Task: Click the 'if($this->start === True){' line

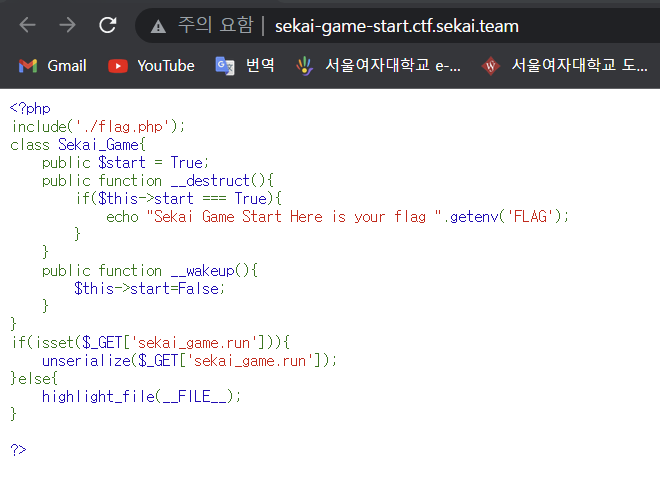Action: coord(178,198)
